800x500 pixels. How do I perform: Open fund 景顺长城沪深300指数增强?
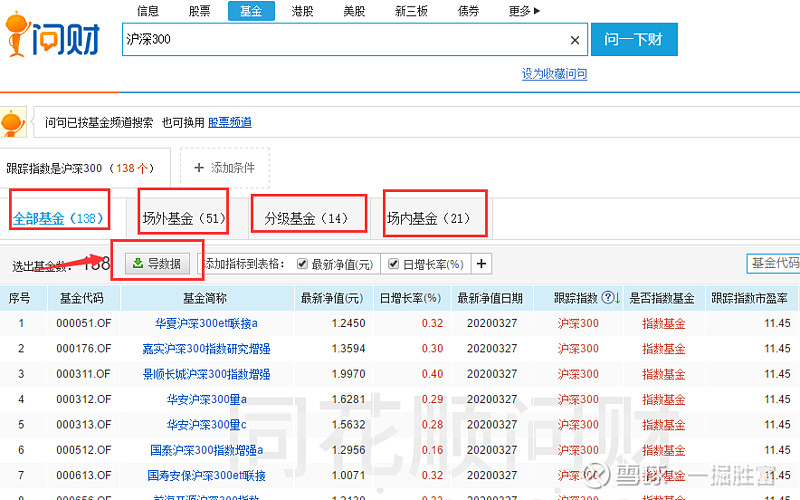point(206,374)
